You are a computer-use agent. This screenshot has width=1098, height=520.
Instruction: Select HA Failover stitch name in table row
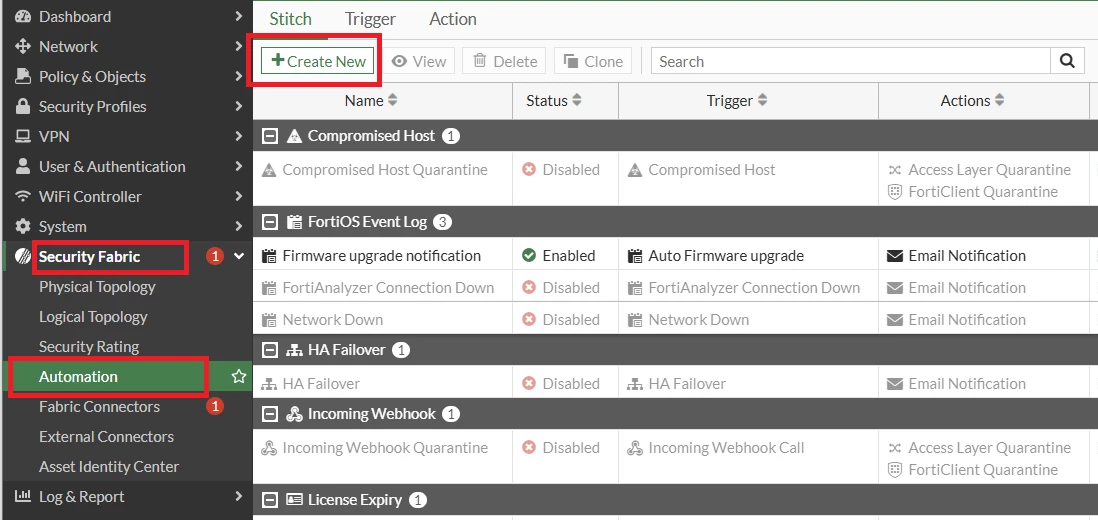pos(321,384)
